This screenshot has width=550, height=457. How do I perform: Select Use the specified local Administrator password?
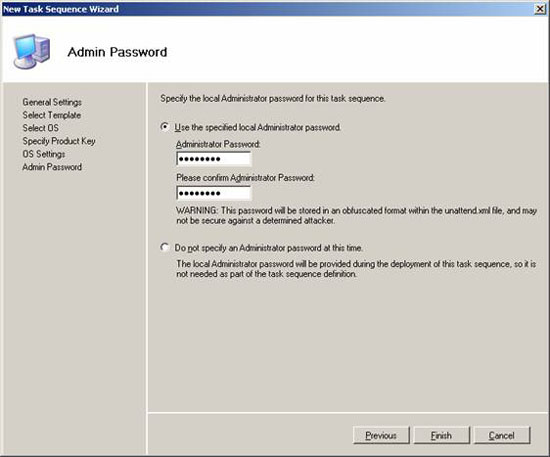tap(165, 127)
